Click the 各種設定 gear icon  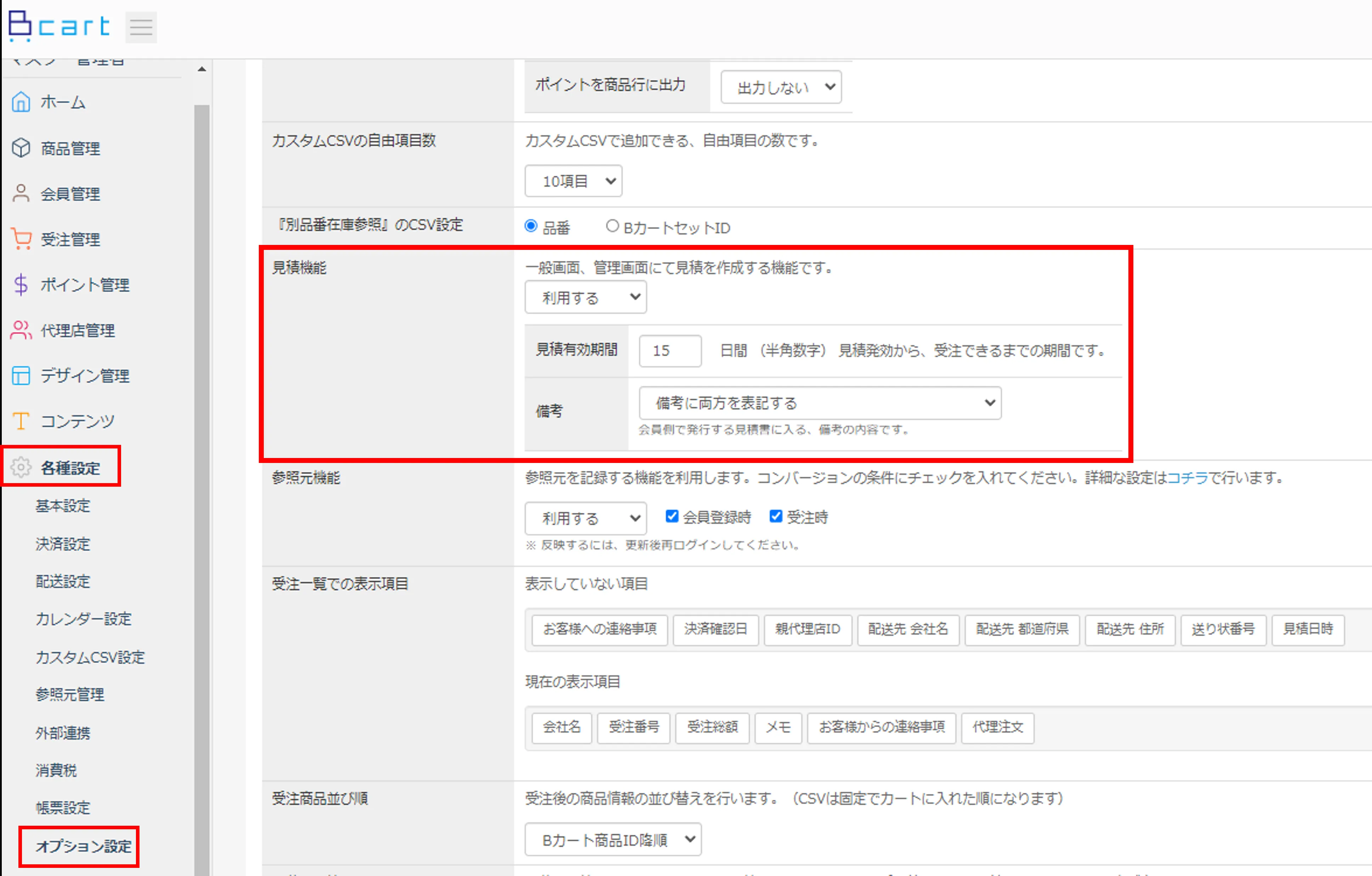click(21, 468)
